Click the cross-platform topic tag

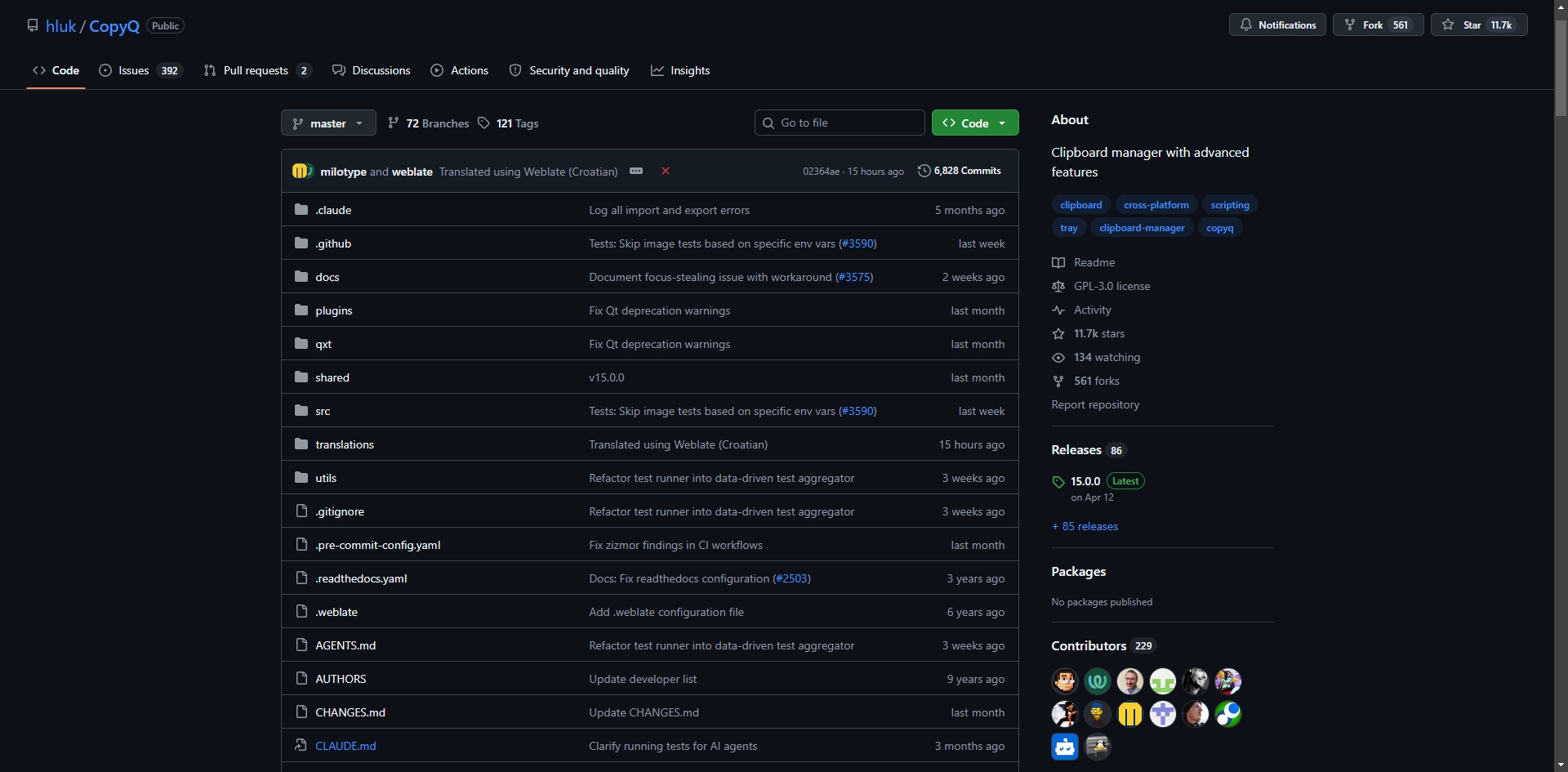pyautogui.click(x=1156, y=205)
